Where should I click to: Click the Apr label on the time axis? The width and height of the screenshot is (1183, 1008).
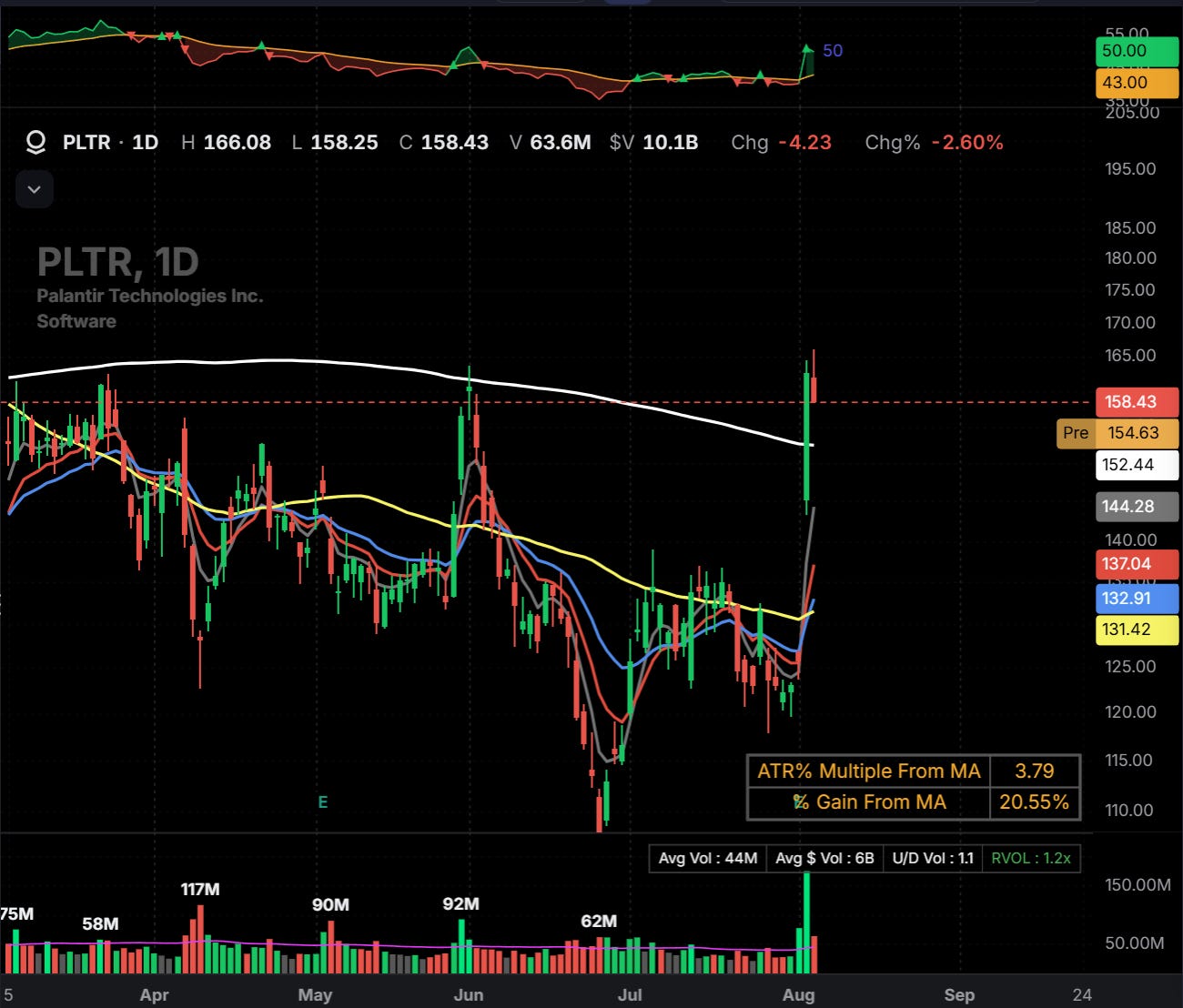[155, 995]
